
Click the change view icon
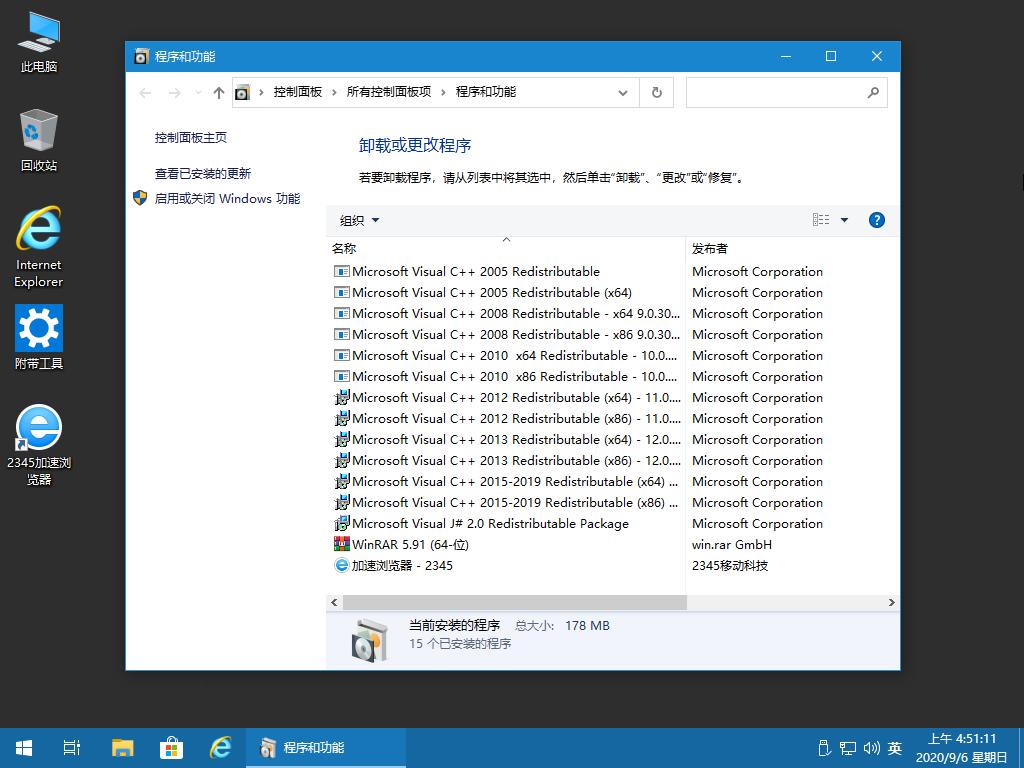[821, 220]
